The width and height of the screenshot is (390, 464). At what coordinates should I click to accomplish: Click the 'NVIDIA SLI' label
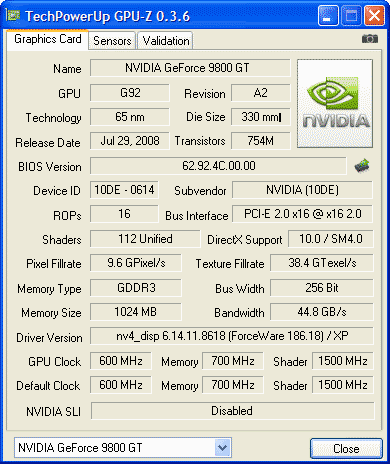click(53, 412)
